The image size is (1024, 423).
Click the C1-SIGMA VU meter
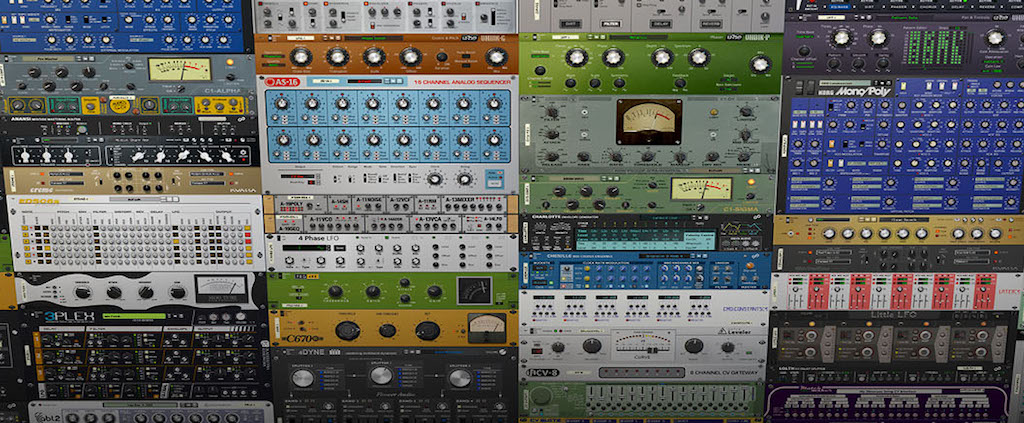click(701, 188)
